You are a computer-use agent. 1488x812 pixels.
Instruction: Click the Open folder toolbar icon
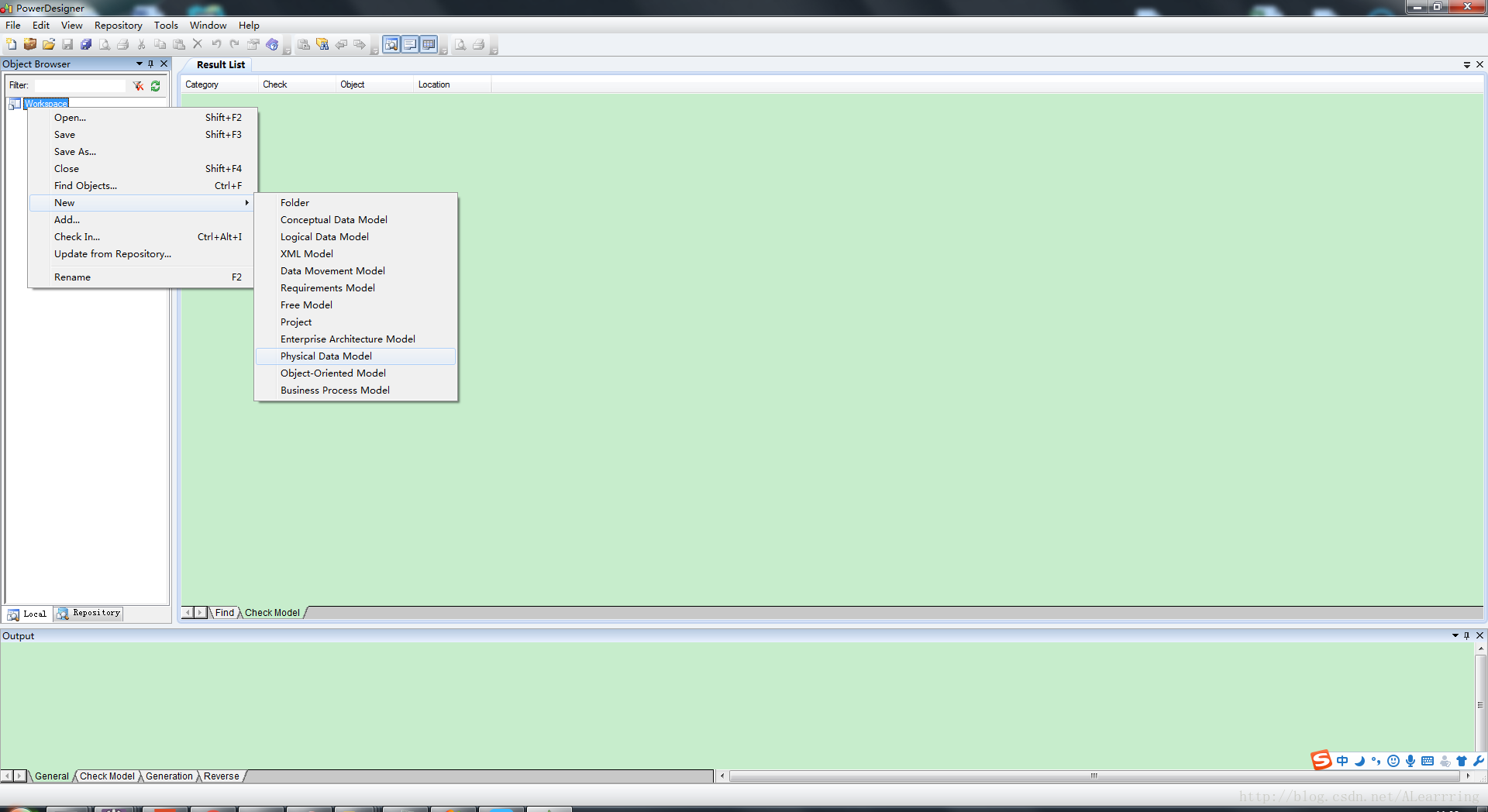coord(49,44)
